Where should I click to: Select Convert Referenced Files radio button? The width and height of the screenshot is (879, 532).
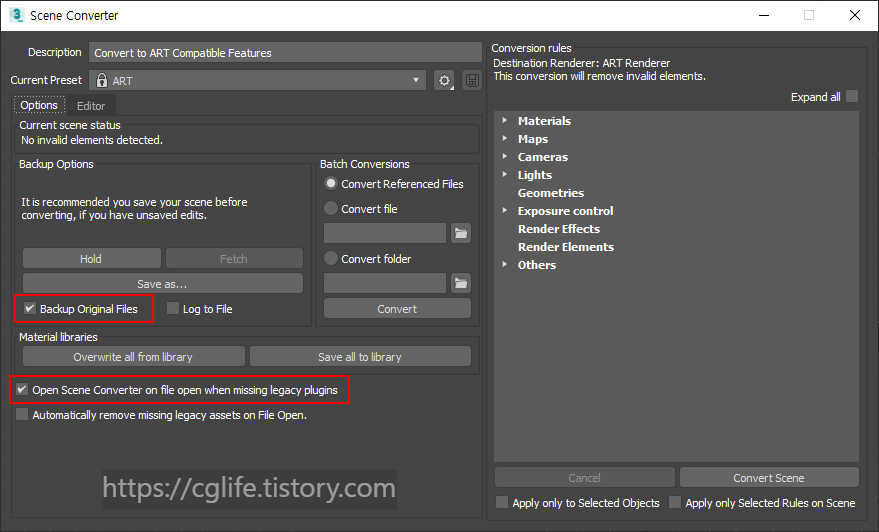pyautogui.click(x=331, y=183)
